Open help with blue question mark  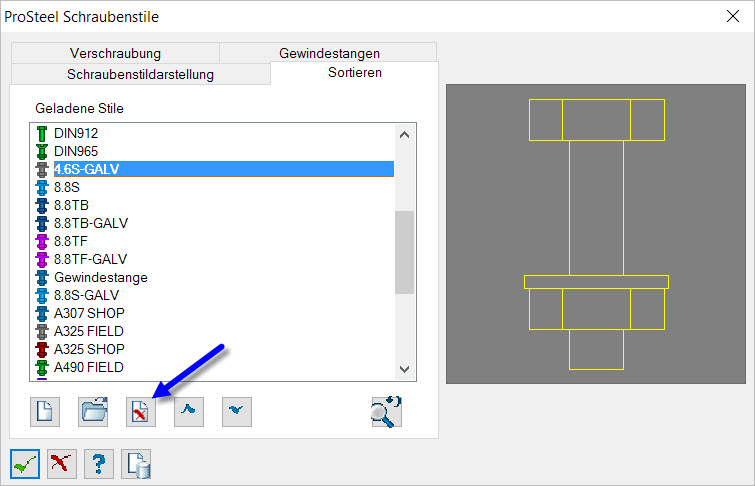(99, 464)
